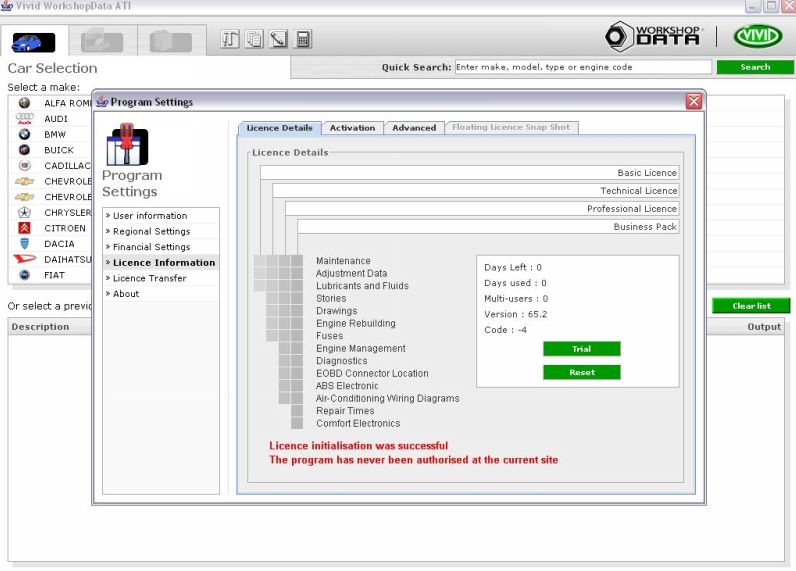Click the pencil edit toolbar icon
796x571 pixels.
(x=278, y=40)
